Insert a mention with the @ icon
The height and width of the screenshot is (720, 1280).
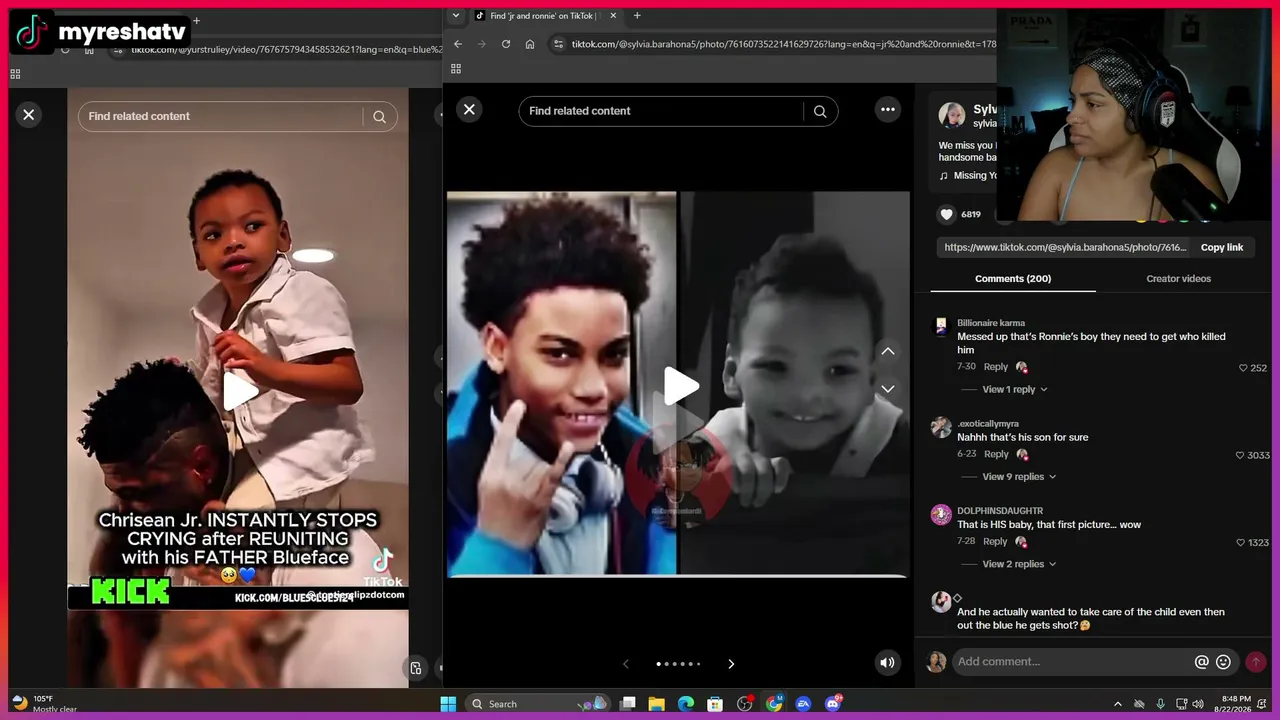[x=1202, y=662]
